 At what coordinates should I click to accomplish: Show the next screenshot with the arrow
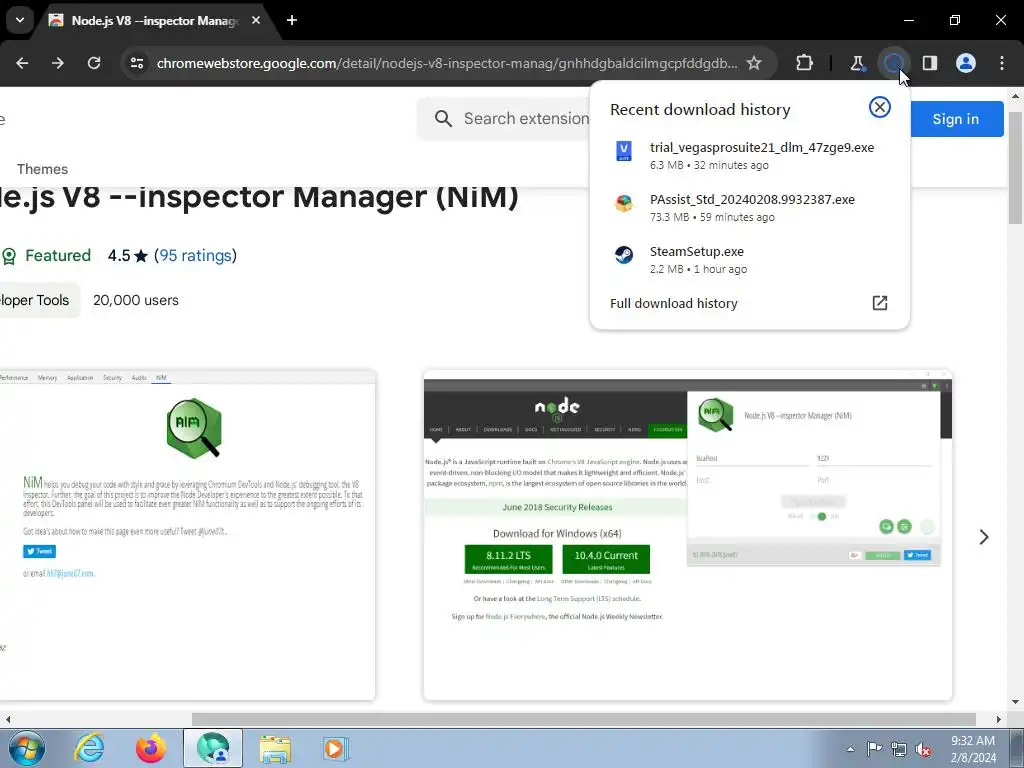(984, 537)
